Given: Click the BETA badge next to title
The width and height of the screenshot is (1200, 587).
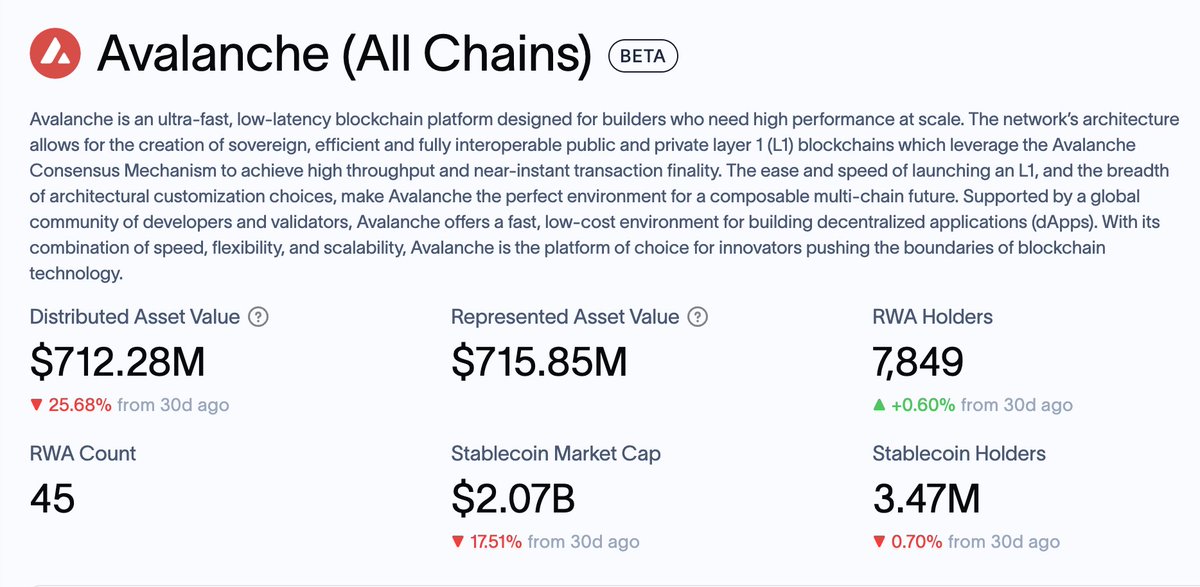Looking at the screenshot, I should (643, 56).
